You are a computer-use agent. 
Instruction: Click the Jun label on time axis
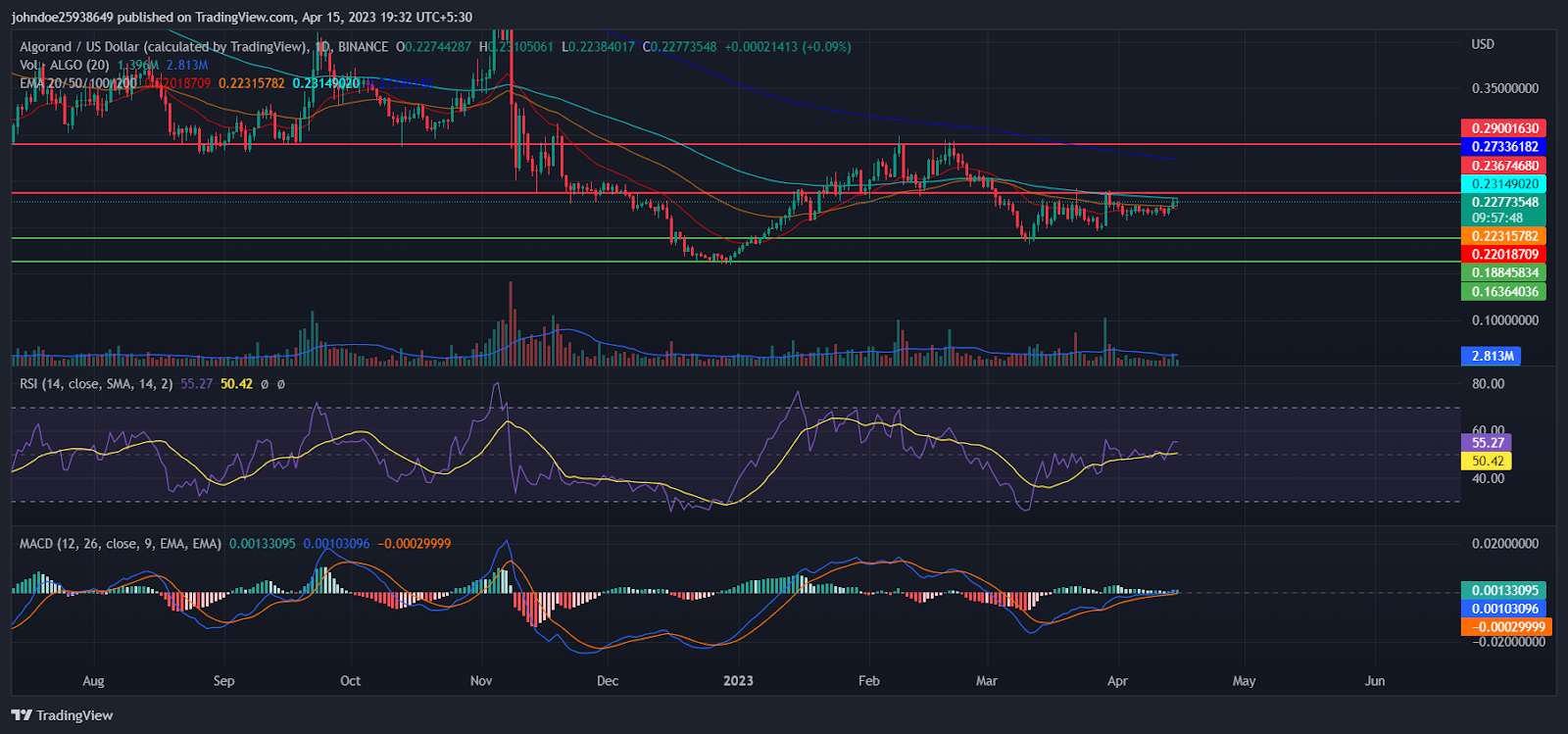click(x=1375, y=681)
